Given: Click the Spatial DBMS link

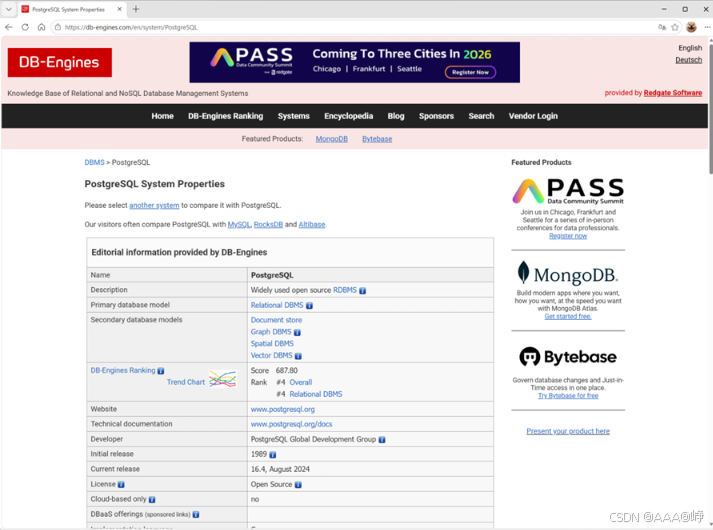Looking at the screenshot, I should (x=272, y=344).
